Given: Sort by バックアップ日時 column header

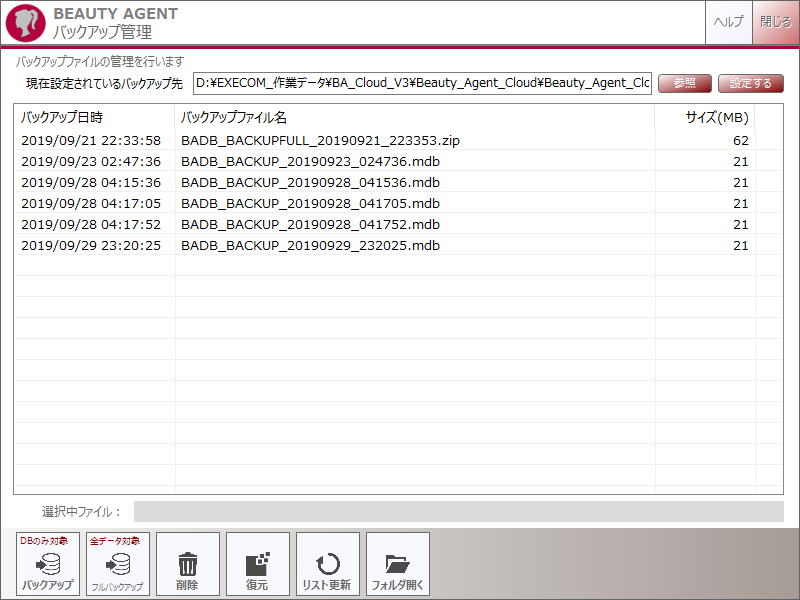Looking at the screenshot, I should [x=95, y=118].
